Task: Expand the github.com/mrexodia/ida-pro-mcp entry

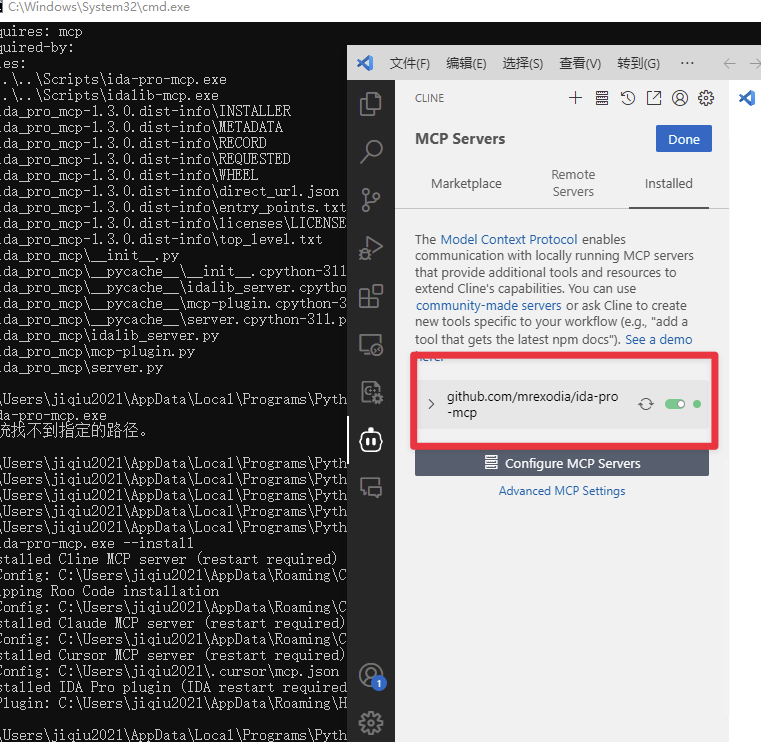Action: [x=431, y=404]
